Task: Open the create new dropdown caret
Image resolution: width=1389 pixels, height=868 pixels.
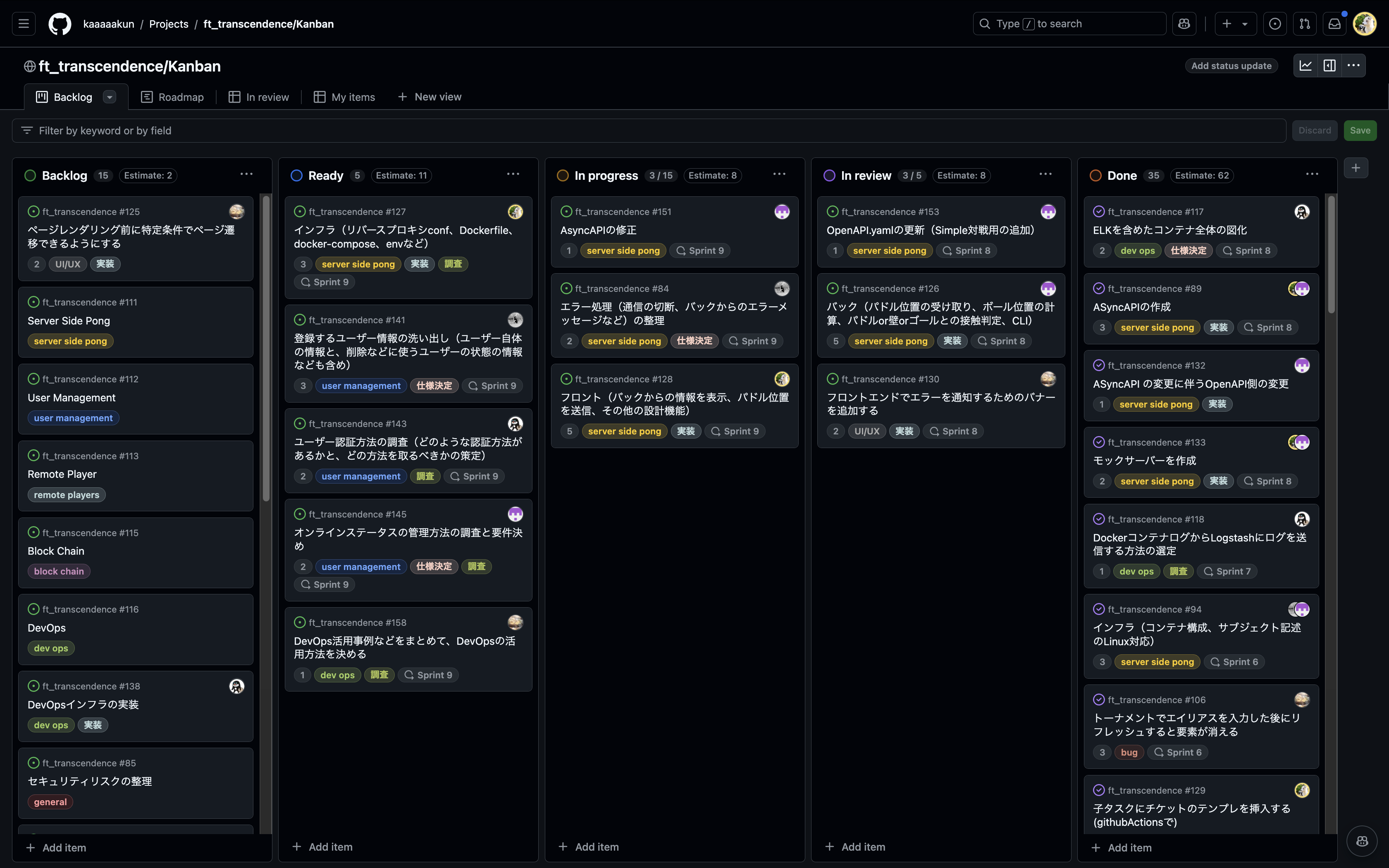Action: tap(1246, 24)
